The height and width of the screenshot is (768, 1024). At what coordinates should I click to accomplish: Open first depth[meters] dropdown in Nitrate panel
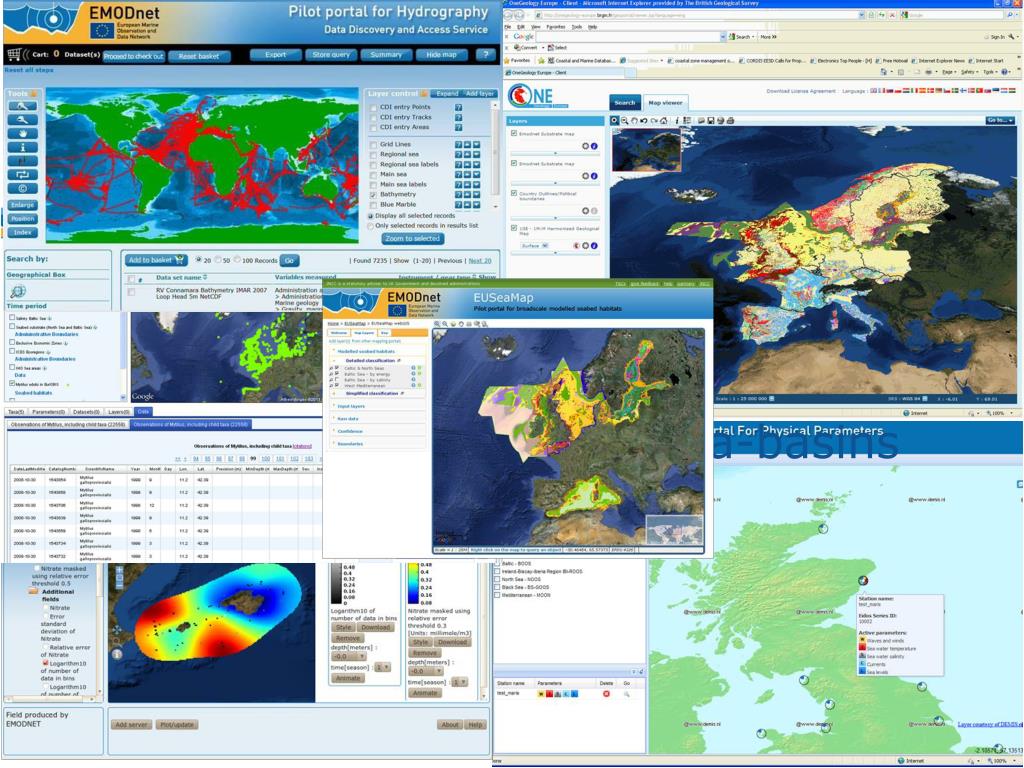coord(350,656)
